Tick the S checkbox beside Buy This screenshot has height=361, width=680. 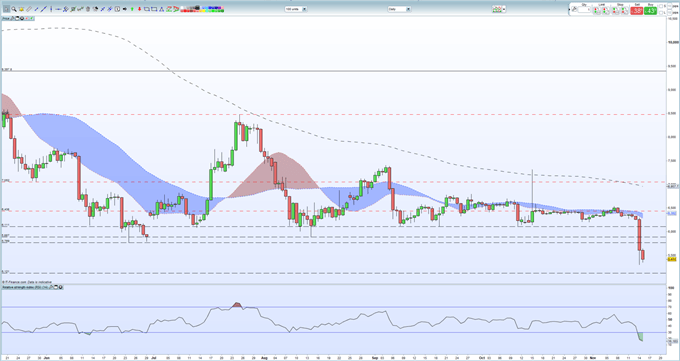click(660, 6)
